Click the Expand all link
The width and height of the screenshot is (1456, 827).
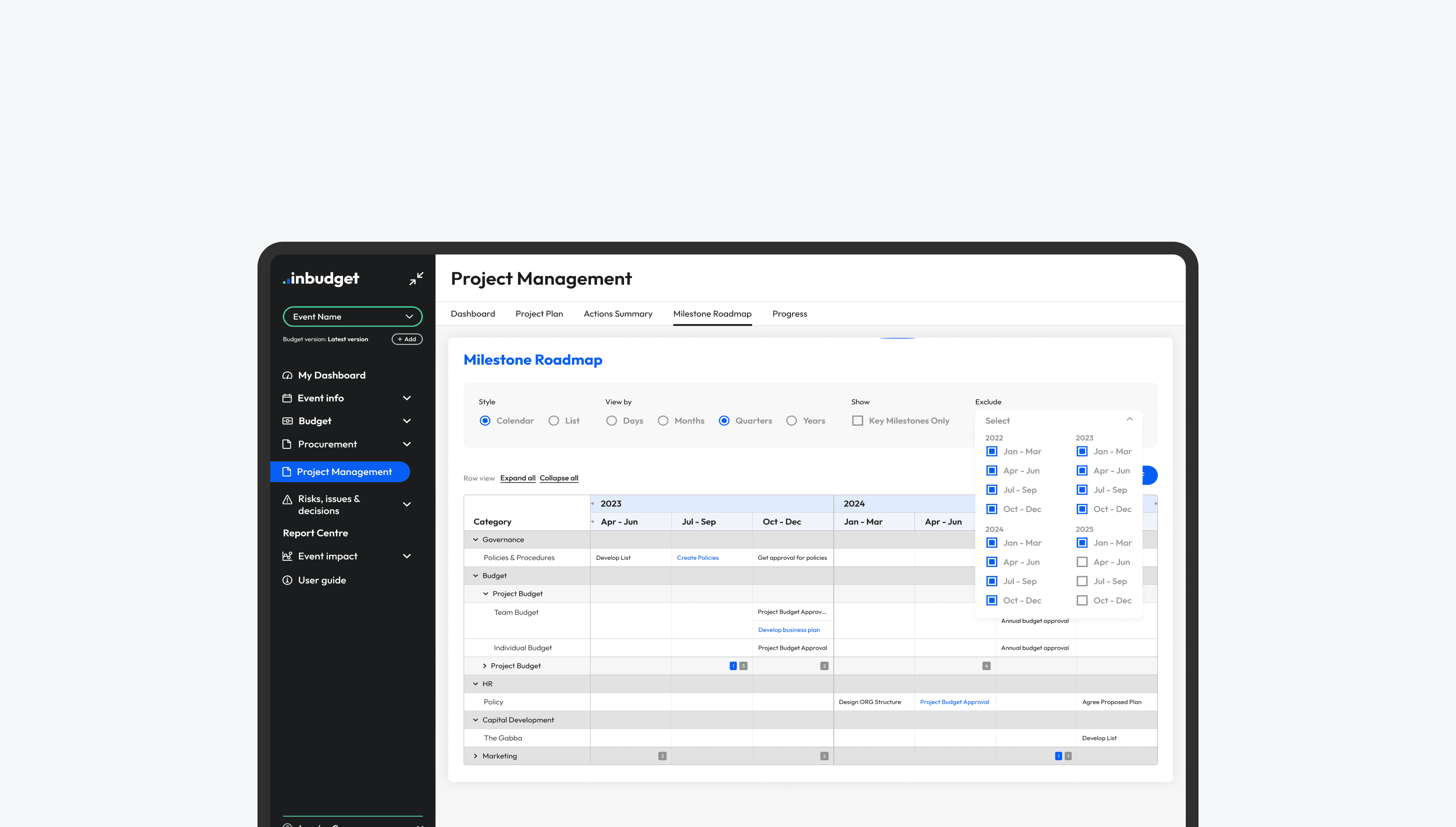click(518, 478)
